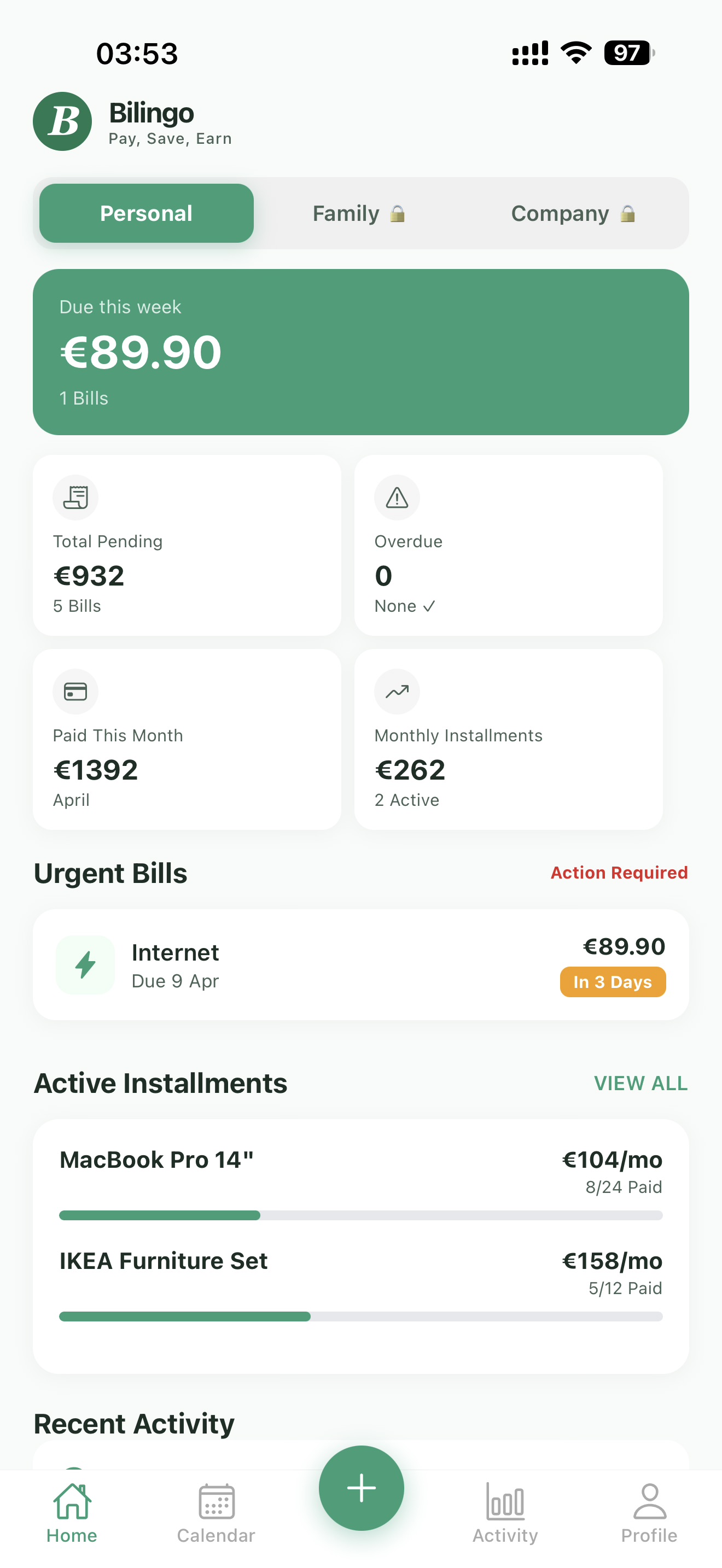
Task: Tap the Internet bill lightning icon
Action: (x=85, y=965)
